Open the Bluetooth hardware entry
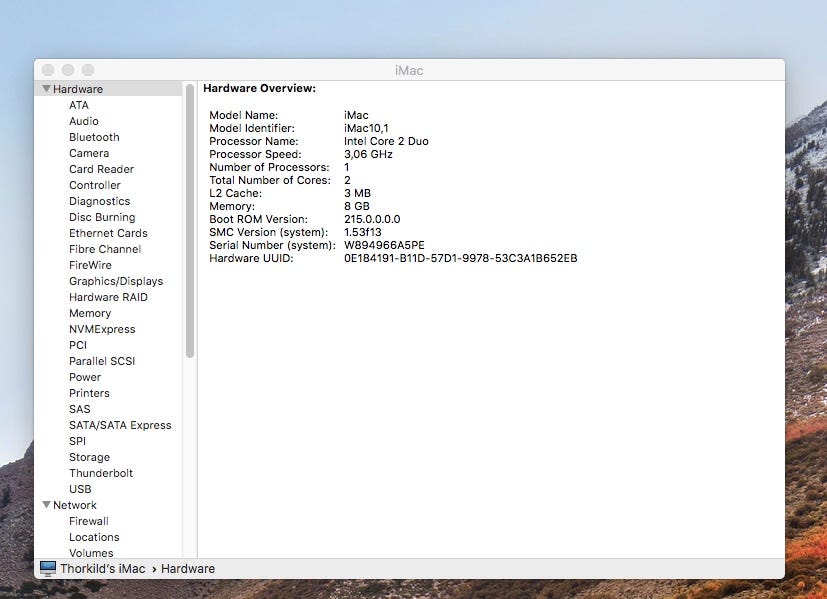This screenshot has width=827, height=599. click(x=94, y=137)
